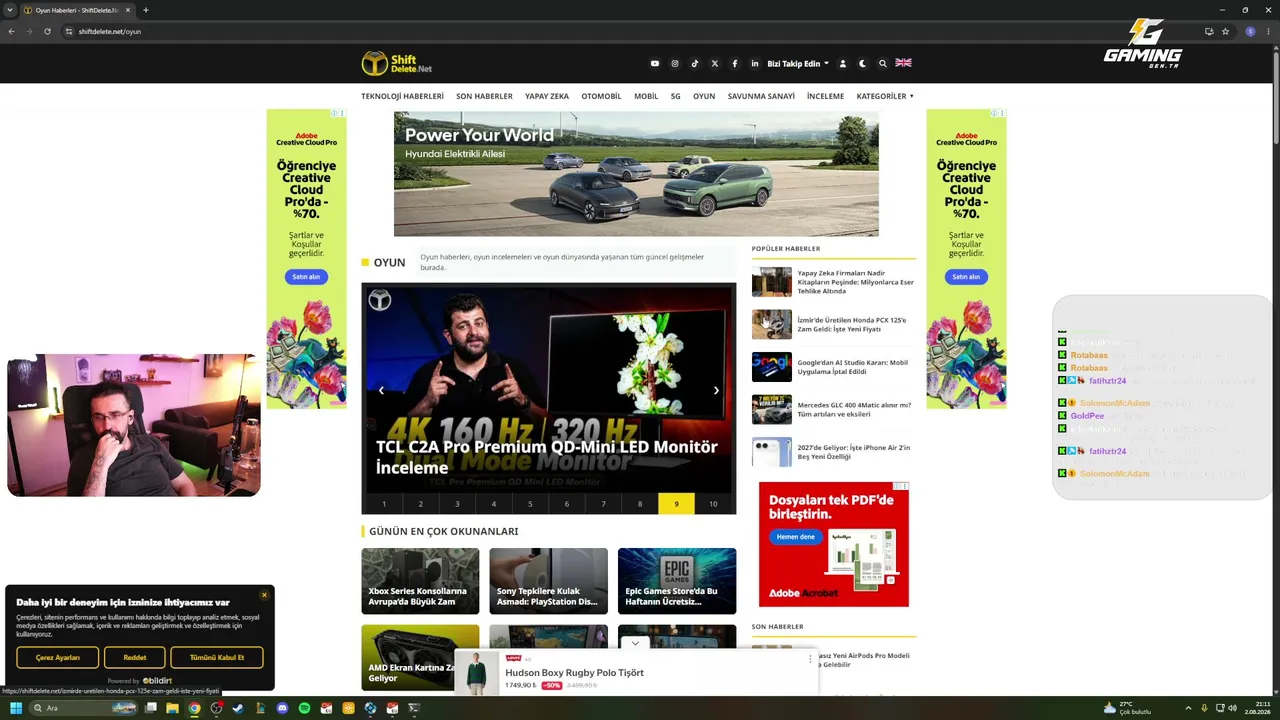Open Sony PlayStation article card
Viewport: 1280px width, 720px height.
pos(548,581)
